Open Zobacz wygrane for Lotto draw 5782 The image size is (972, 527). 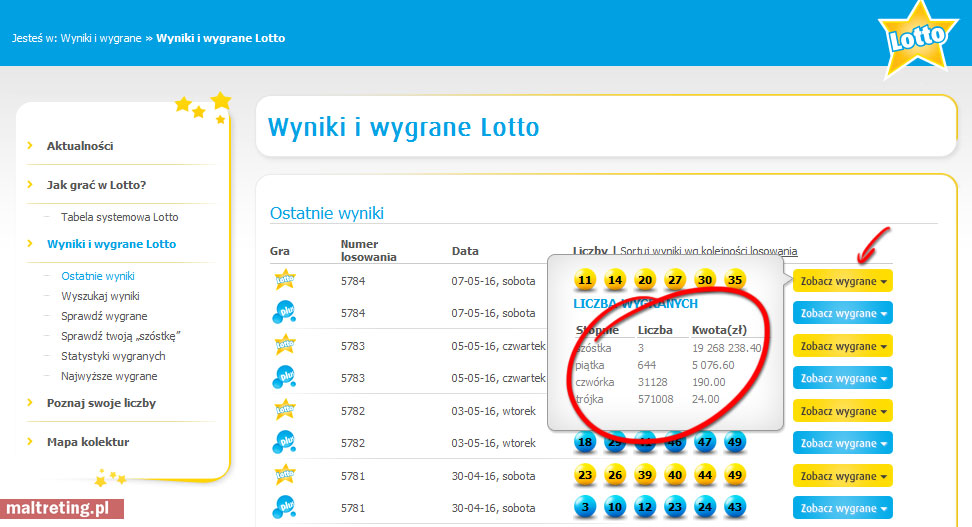click(x=842, y=411)
